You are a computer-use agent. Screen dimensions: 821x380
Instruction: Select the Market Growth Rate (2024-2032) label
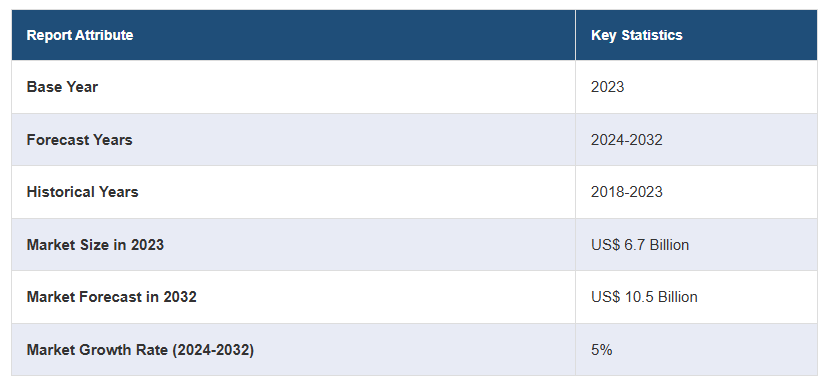[140, 350]
